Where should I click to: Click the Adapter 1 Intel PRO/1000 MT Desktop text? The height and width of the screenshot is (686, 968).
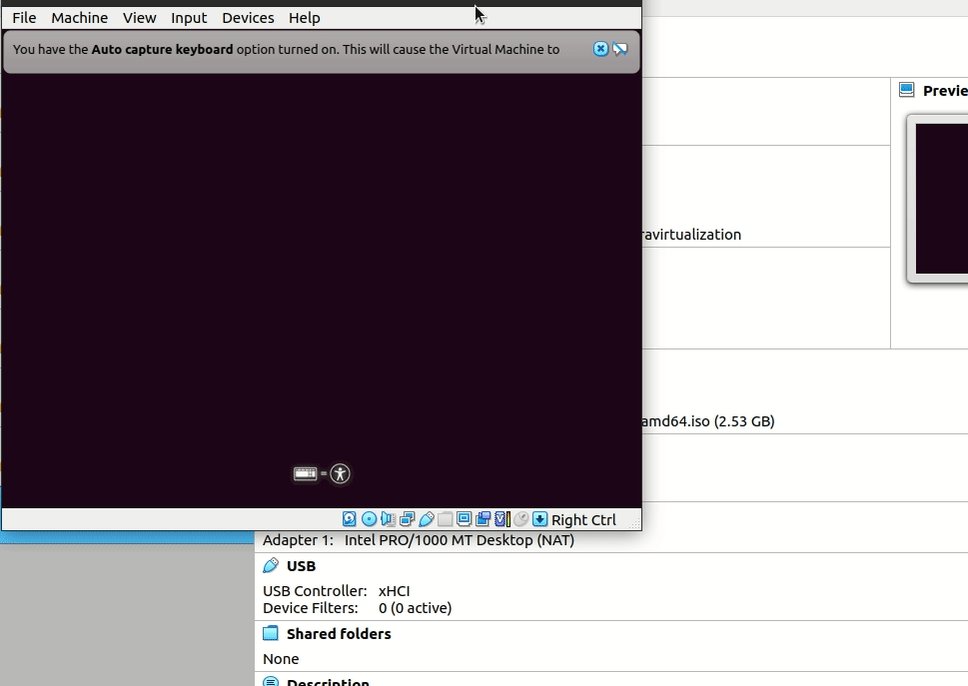[x=419, y=540]
